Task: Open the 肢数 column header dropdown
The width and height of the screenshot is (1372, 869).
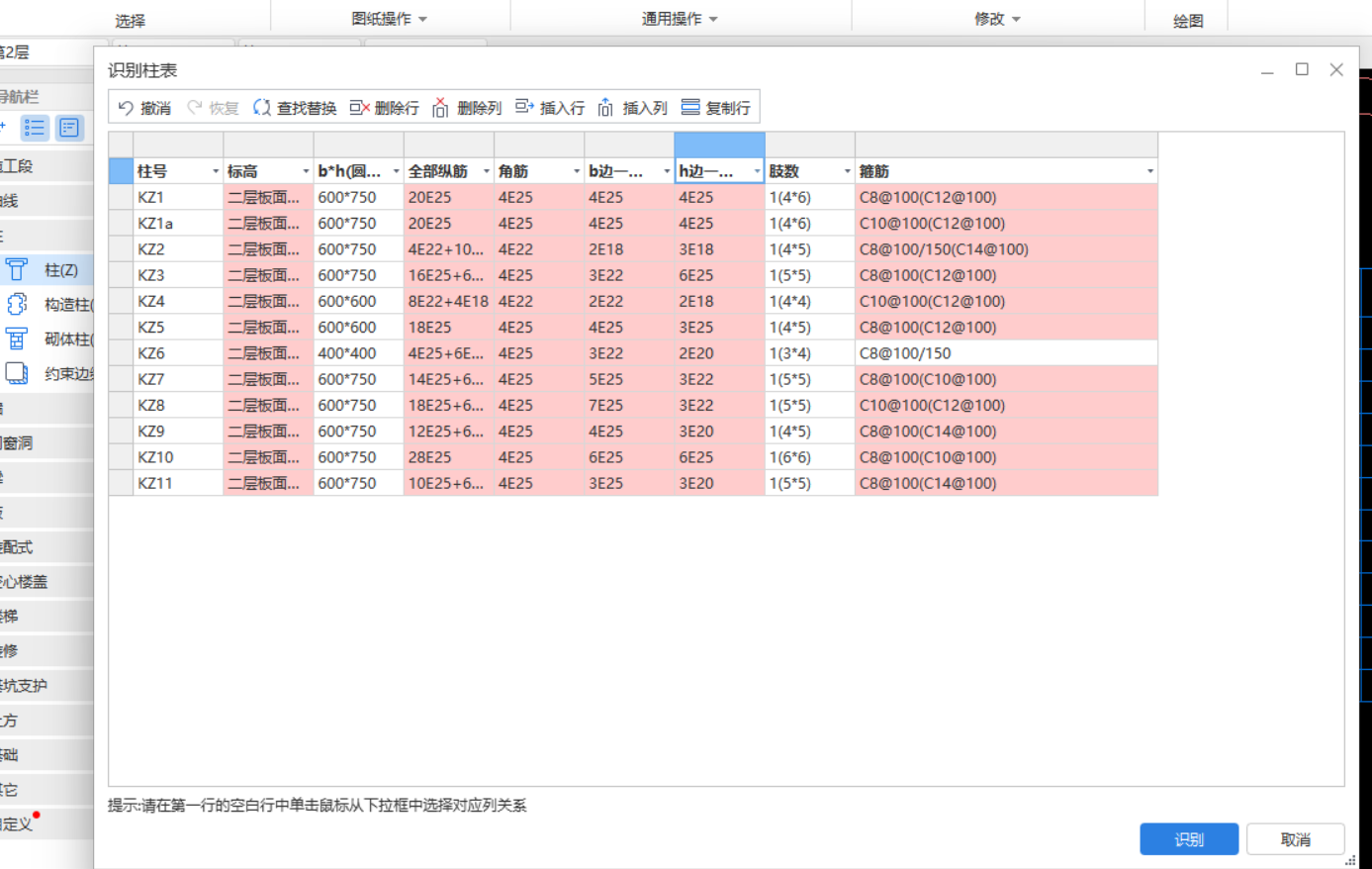Action: coord(848,172)
